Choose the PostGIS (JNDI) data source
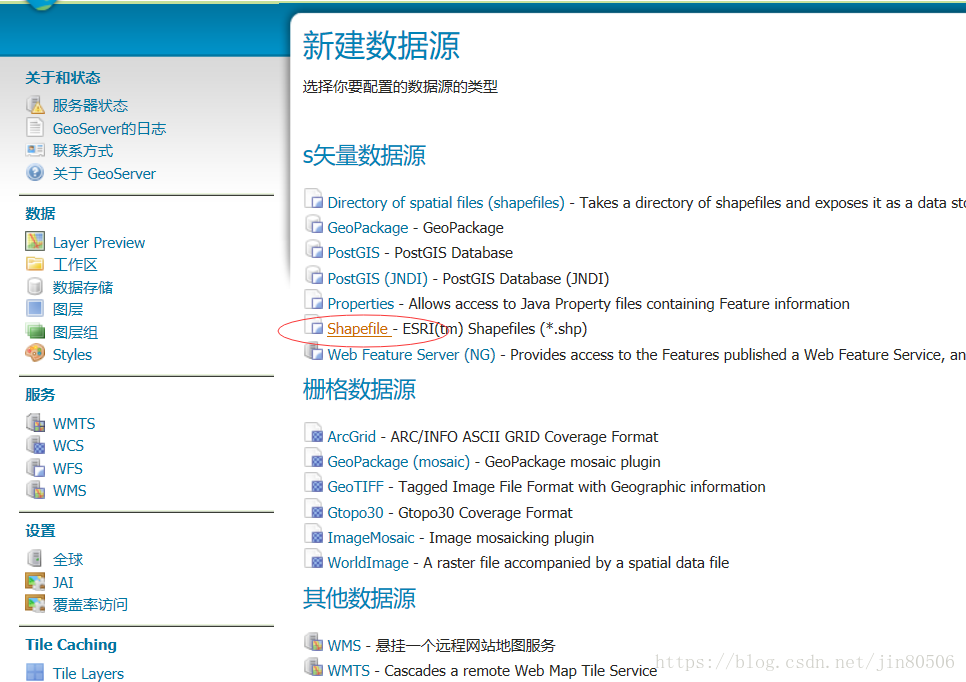The height and width of the screenshot is (682, 966). [378, 278]
